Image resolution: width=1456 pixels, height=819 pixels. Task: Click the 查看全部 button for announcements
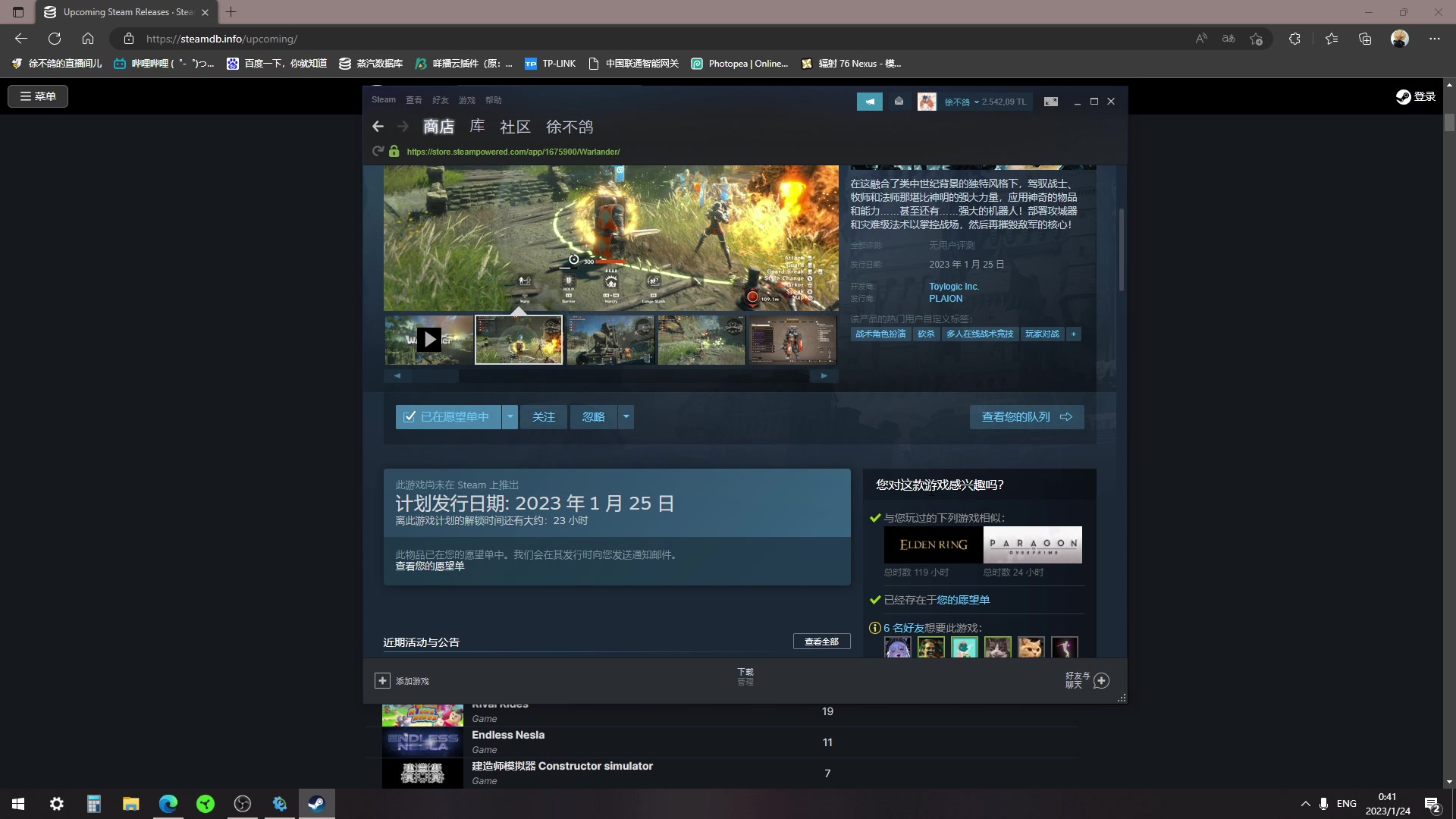pos(822,642)
